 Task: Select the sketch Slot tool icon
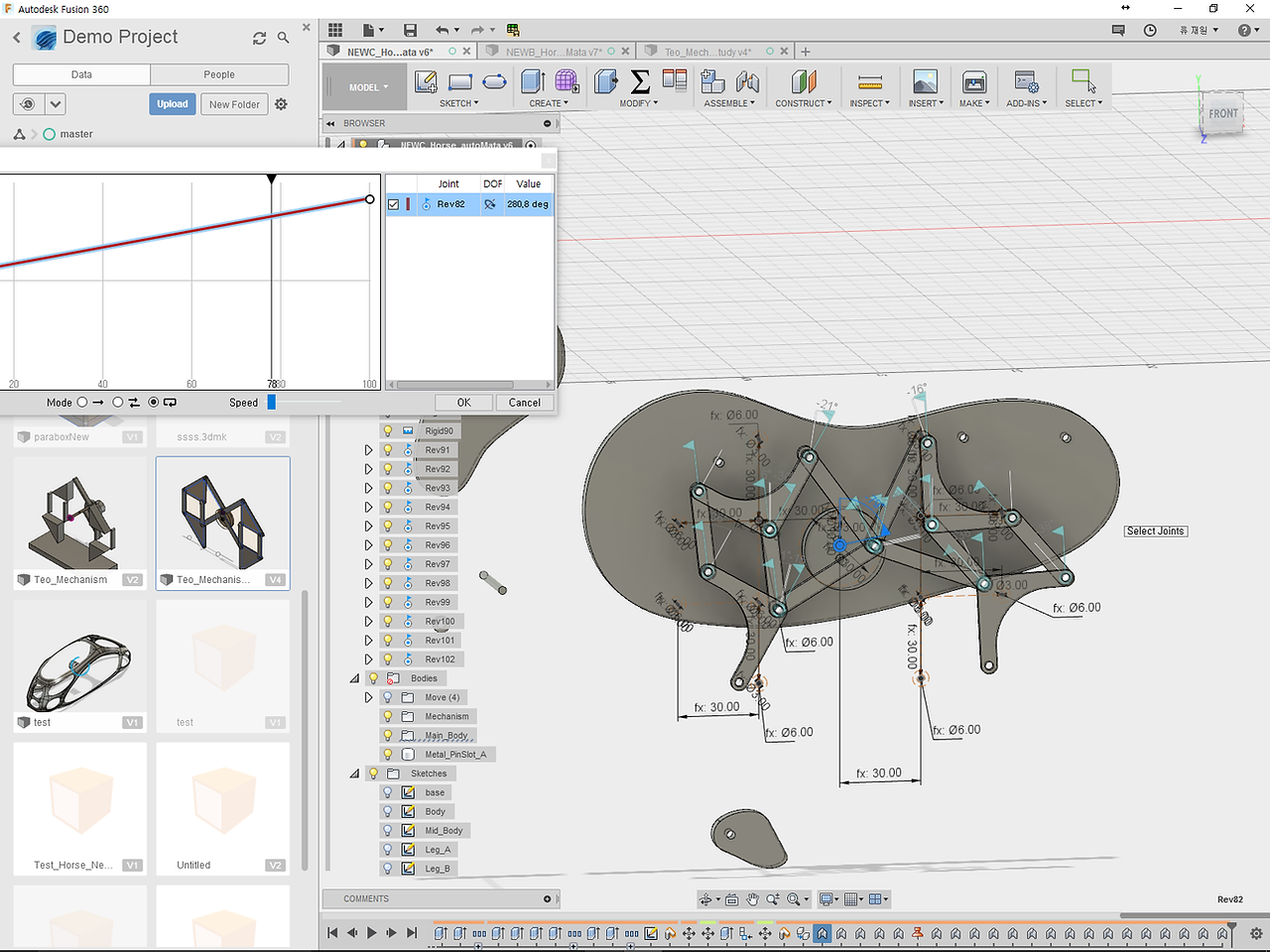coord(494,81)
